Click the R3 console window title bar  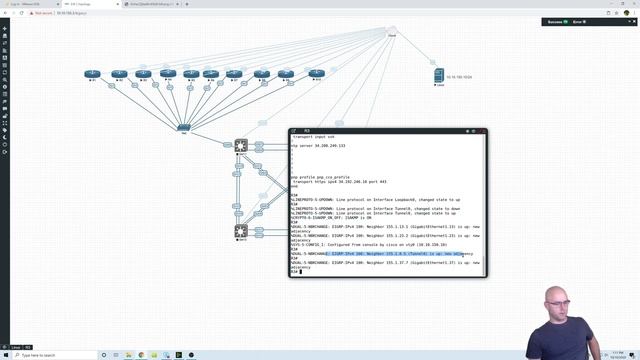pyautogui.click(x=388, y=131)
